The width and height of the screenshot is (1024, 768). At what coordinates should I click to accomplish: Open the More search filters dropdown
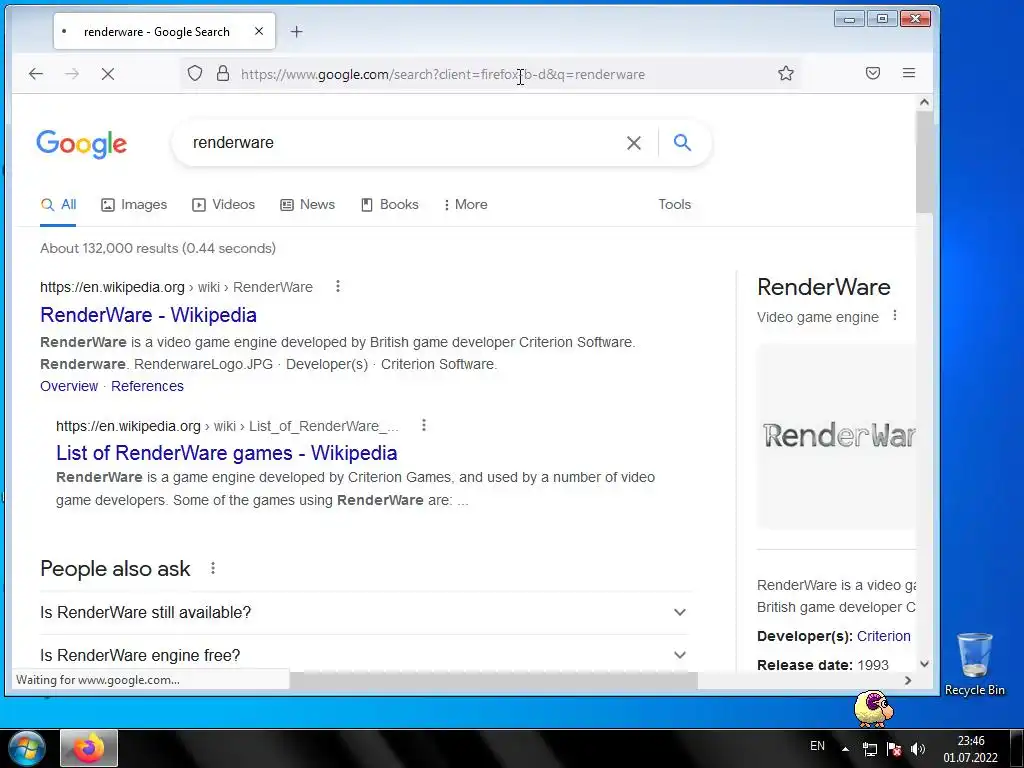[x=465, y=204]
